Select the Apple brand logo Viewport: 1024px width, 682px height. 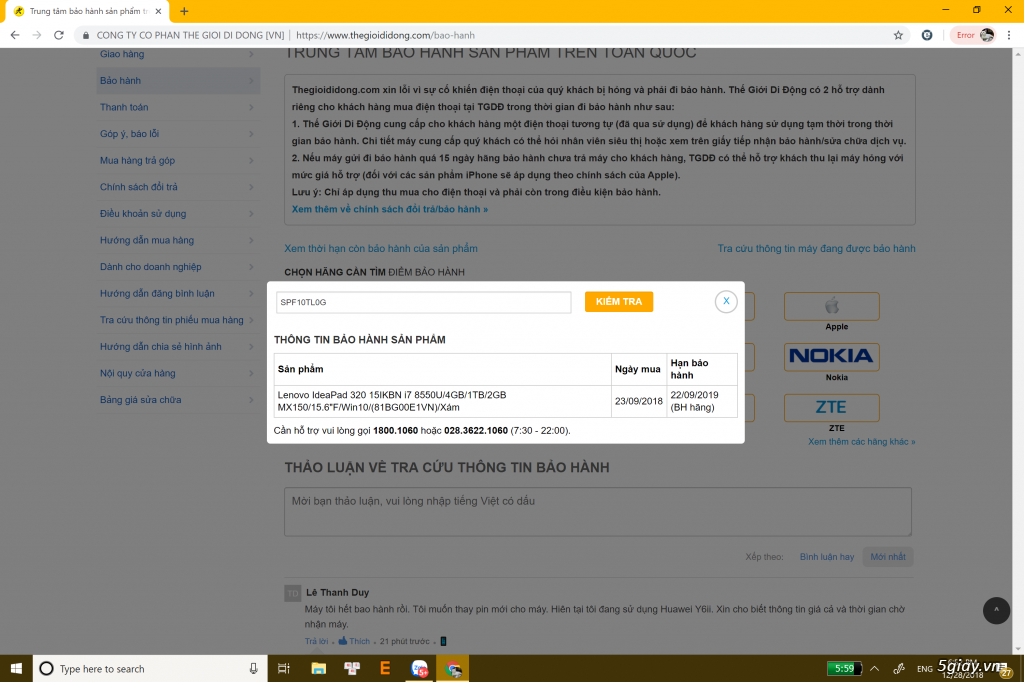pos(831,306)
